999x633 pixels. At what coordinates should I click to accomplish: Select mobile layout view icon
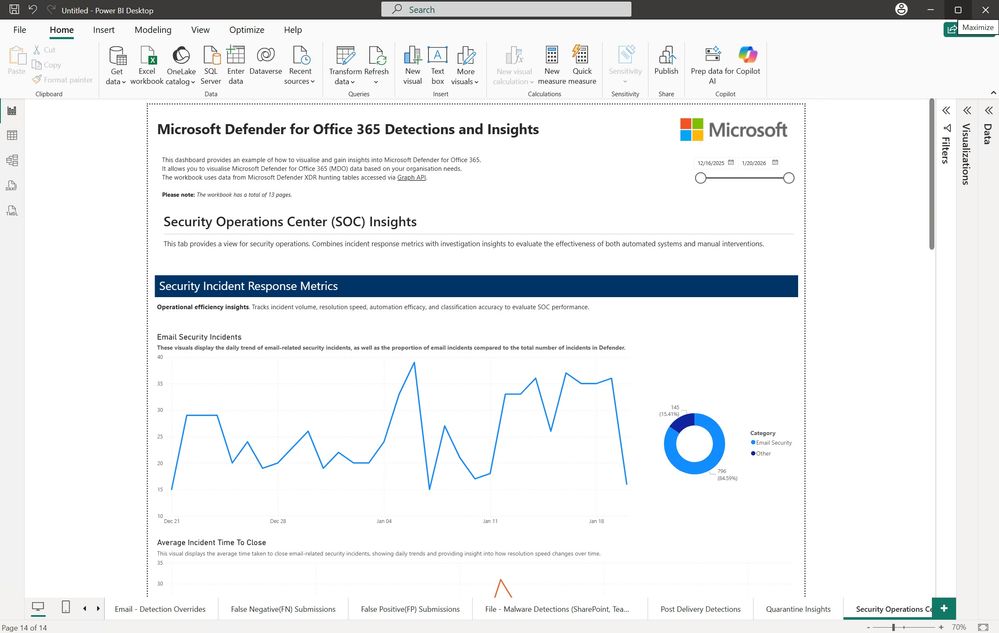pos(66,608)
